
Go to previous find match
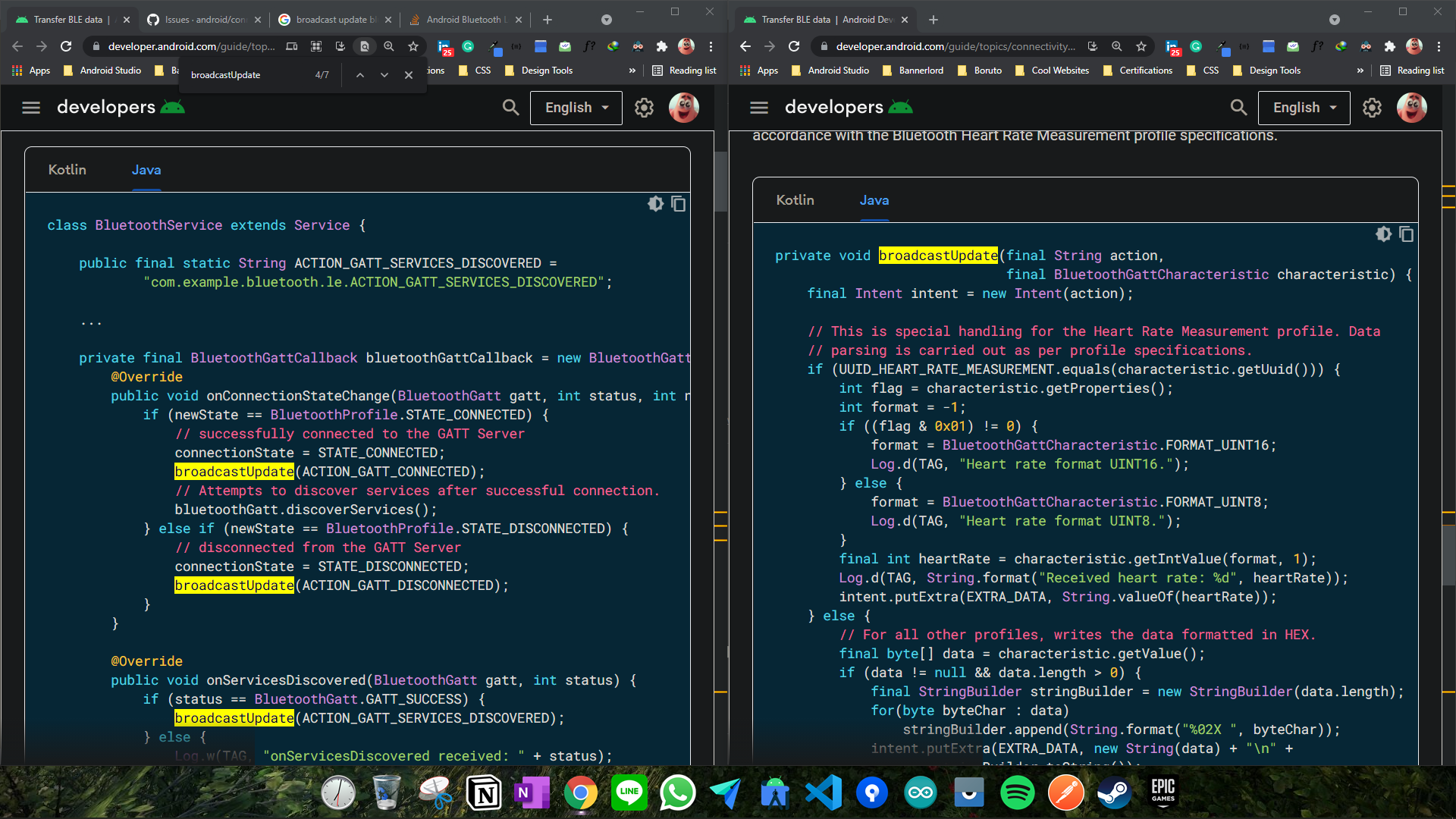click(x=360, y=75)
